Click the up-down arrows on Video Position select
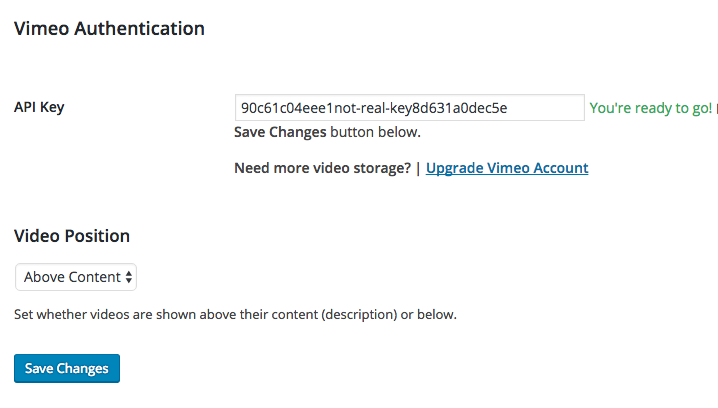Screen dimensions: 718x408 coord(129,277)
